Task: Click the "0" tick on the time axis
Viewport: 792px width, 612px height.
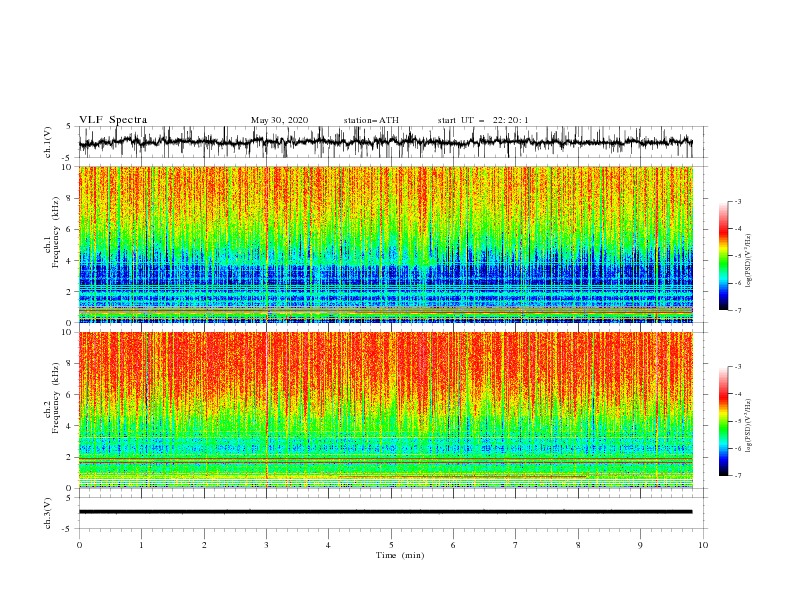Action: tap(79, 545)
